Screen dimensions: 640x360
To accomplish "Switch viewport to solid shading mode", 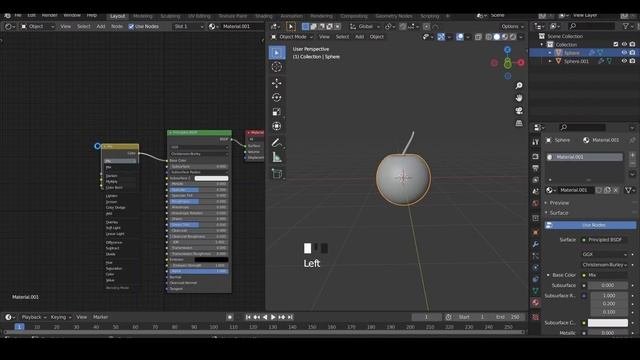I will 497,37.
